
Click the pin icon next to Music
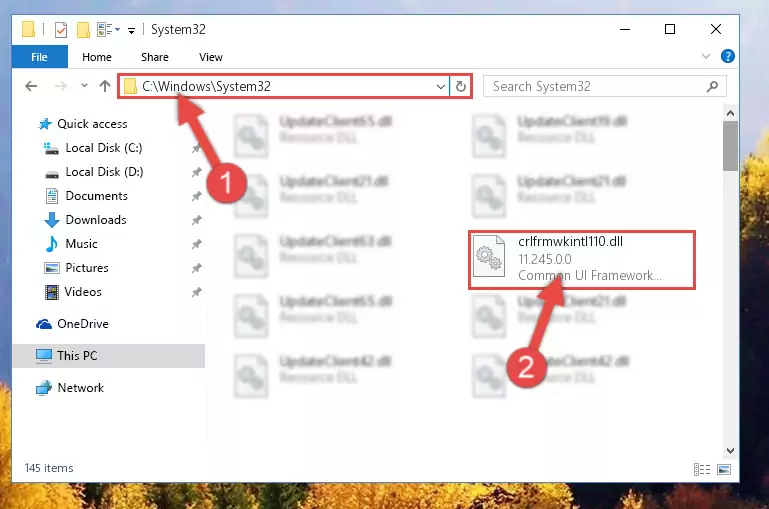pos(196,244)
